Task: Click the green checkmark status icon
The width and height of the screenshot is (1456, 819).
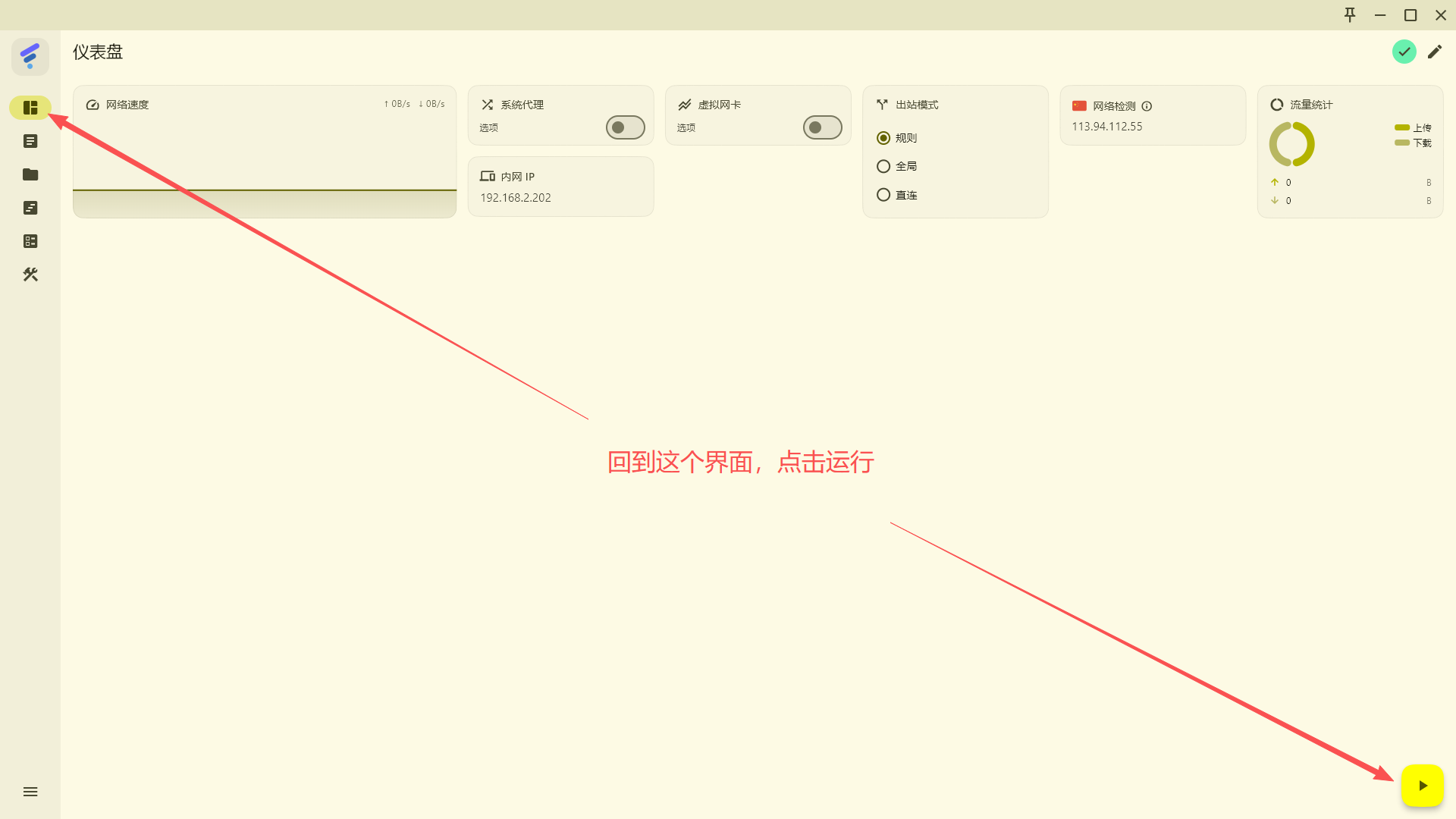Action: [x=1404, y=52]
